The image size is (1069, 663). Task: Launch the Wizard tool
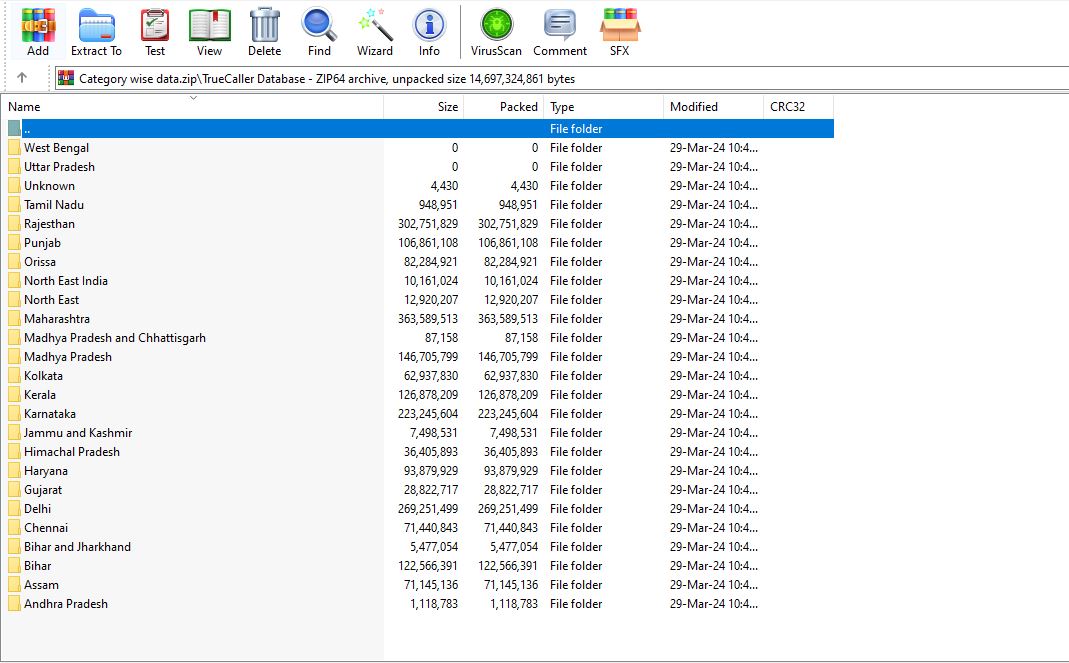click(375, 31)
